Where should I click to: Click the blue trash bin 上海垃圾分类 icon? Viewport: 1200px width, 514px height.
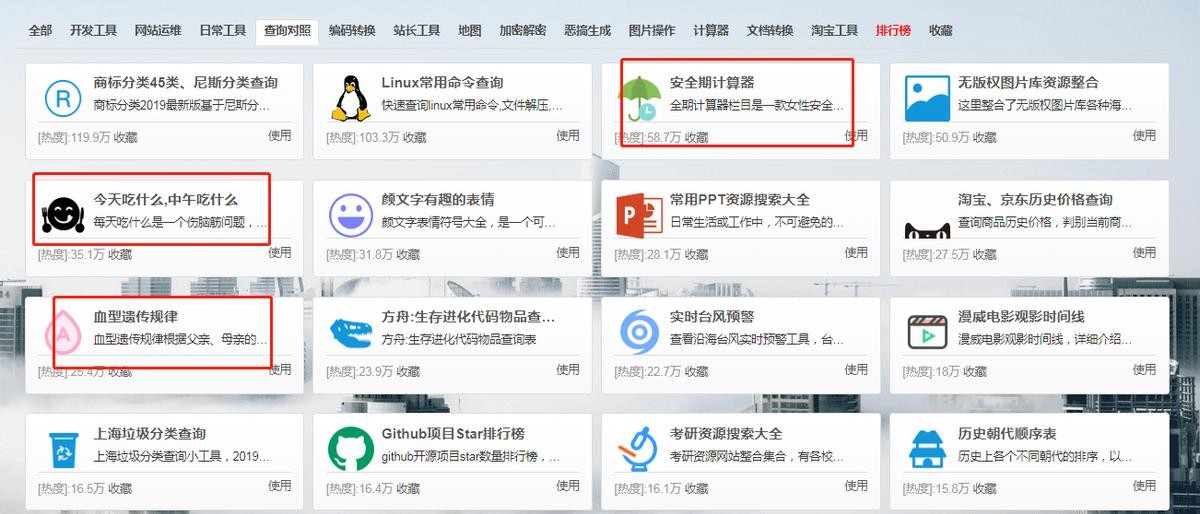coord(63,450)
